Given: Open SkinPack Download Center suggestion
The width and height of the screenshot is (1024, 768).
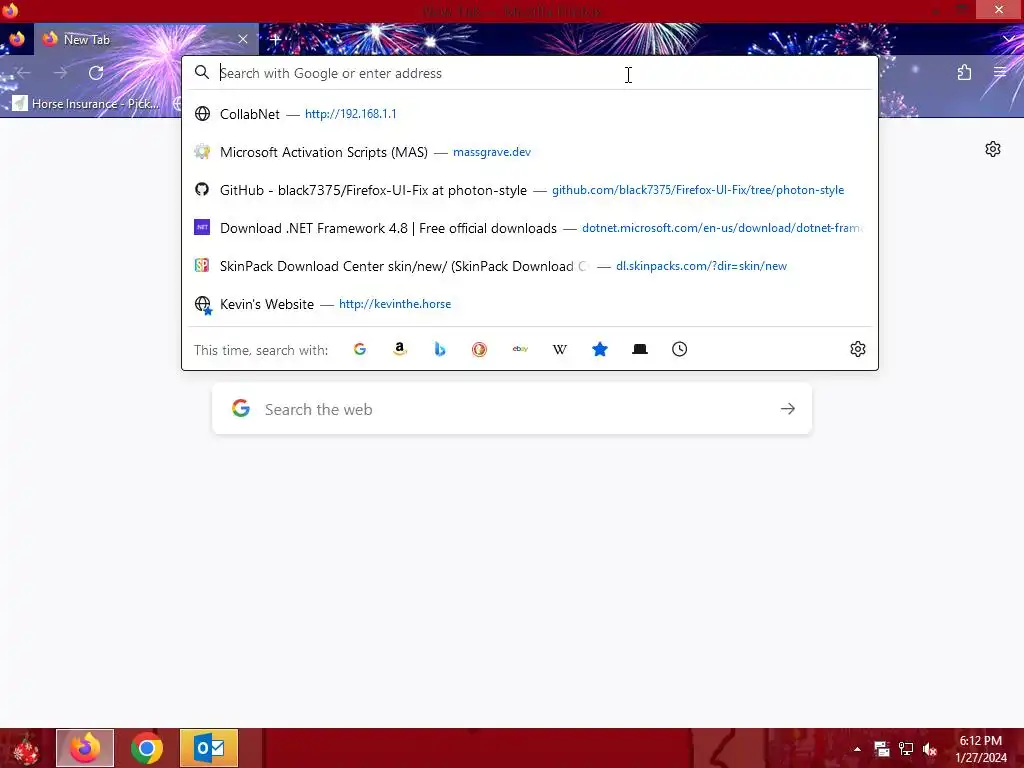Looking at the screenshot, I should (x=530, y=266).
